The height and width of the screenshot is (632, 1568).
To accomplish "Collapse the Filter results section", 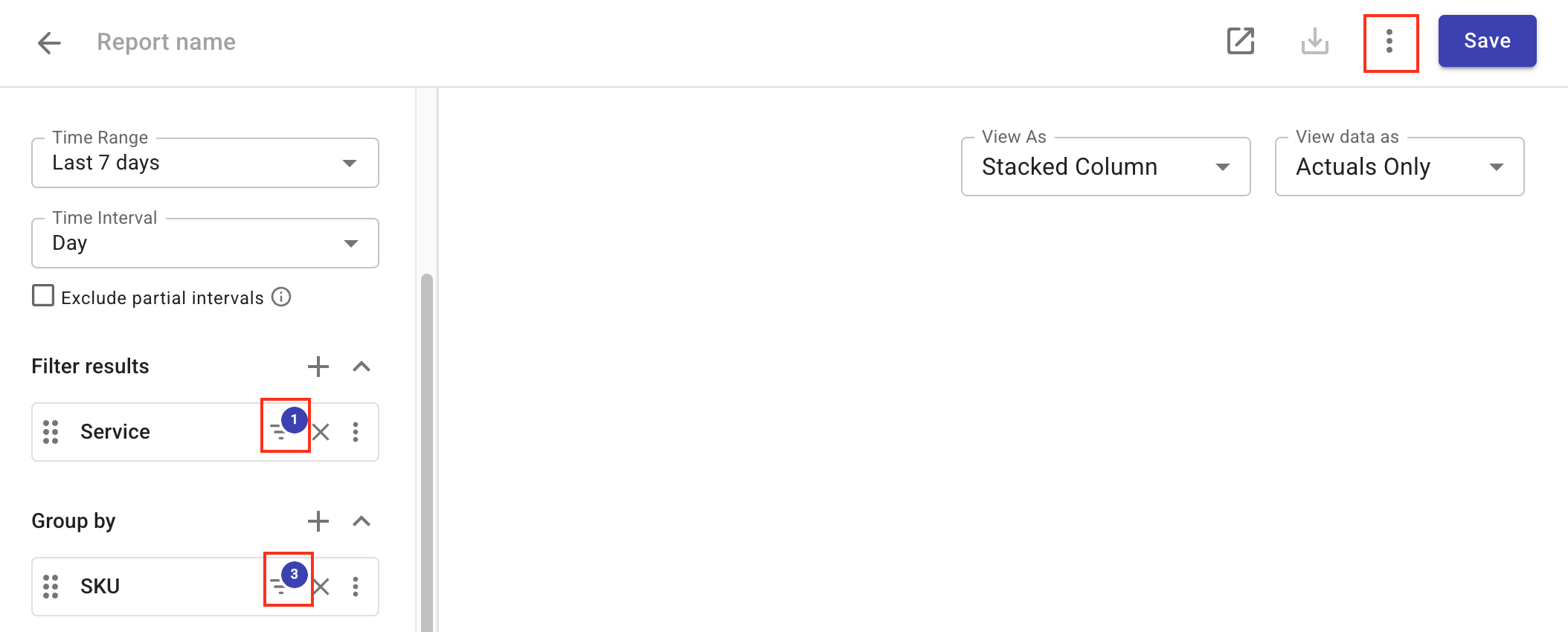I will tap(362, 367).
